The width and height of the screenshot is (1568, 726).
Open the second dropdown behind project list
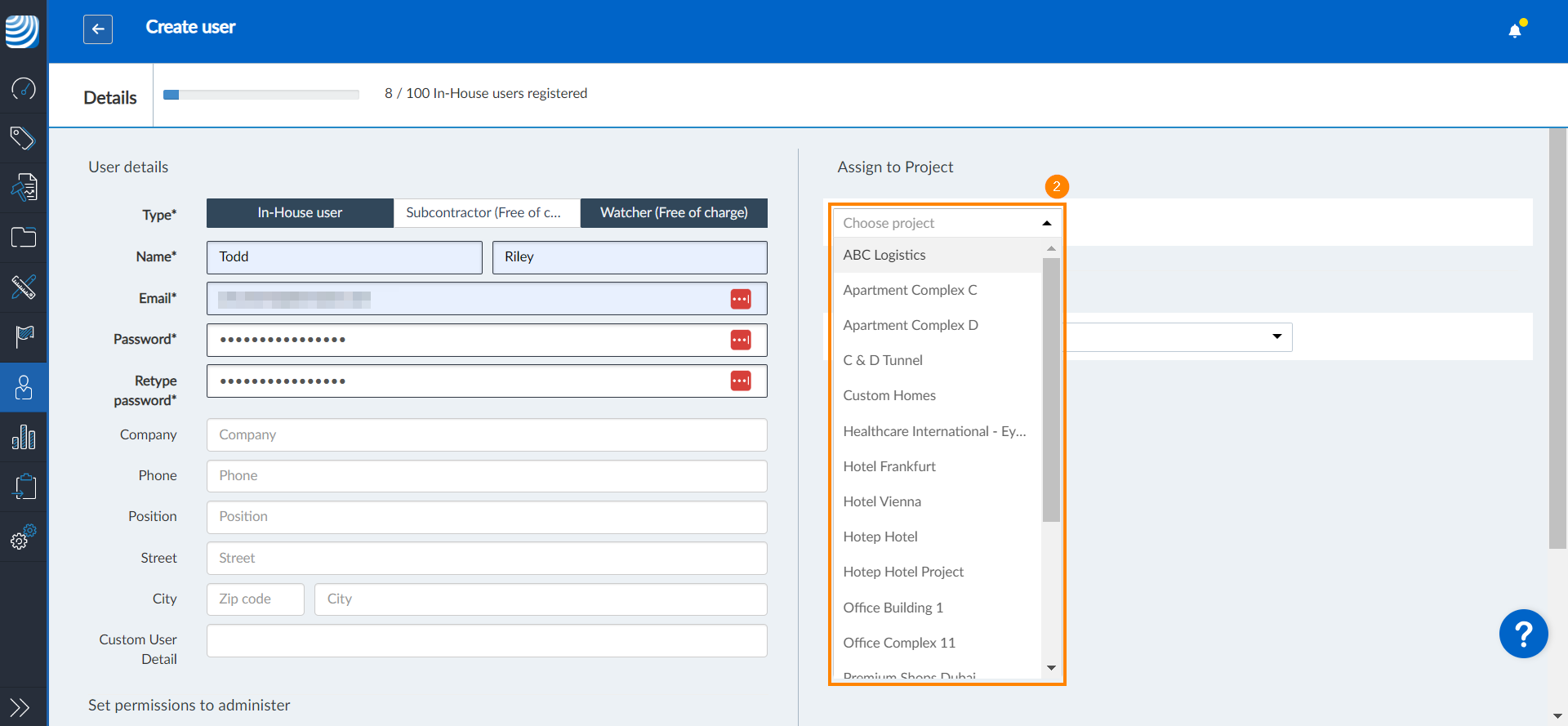click(x=1276, y=336)
